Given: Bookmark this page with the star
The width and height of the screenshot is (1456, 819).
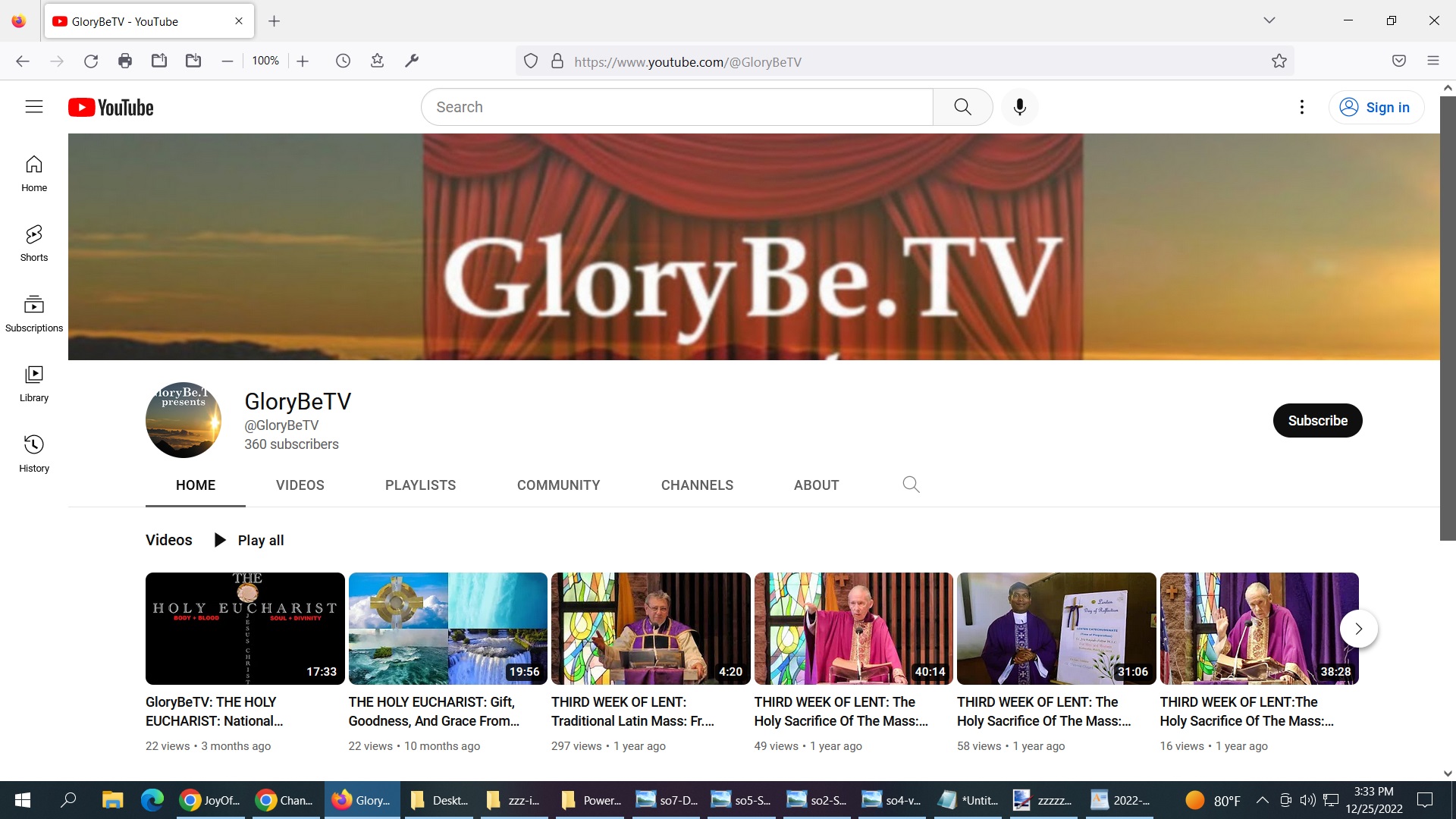Looking at the screenshot, I should point(1279,61).
